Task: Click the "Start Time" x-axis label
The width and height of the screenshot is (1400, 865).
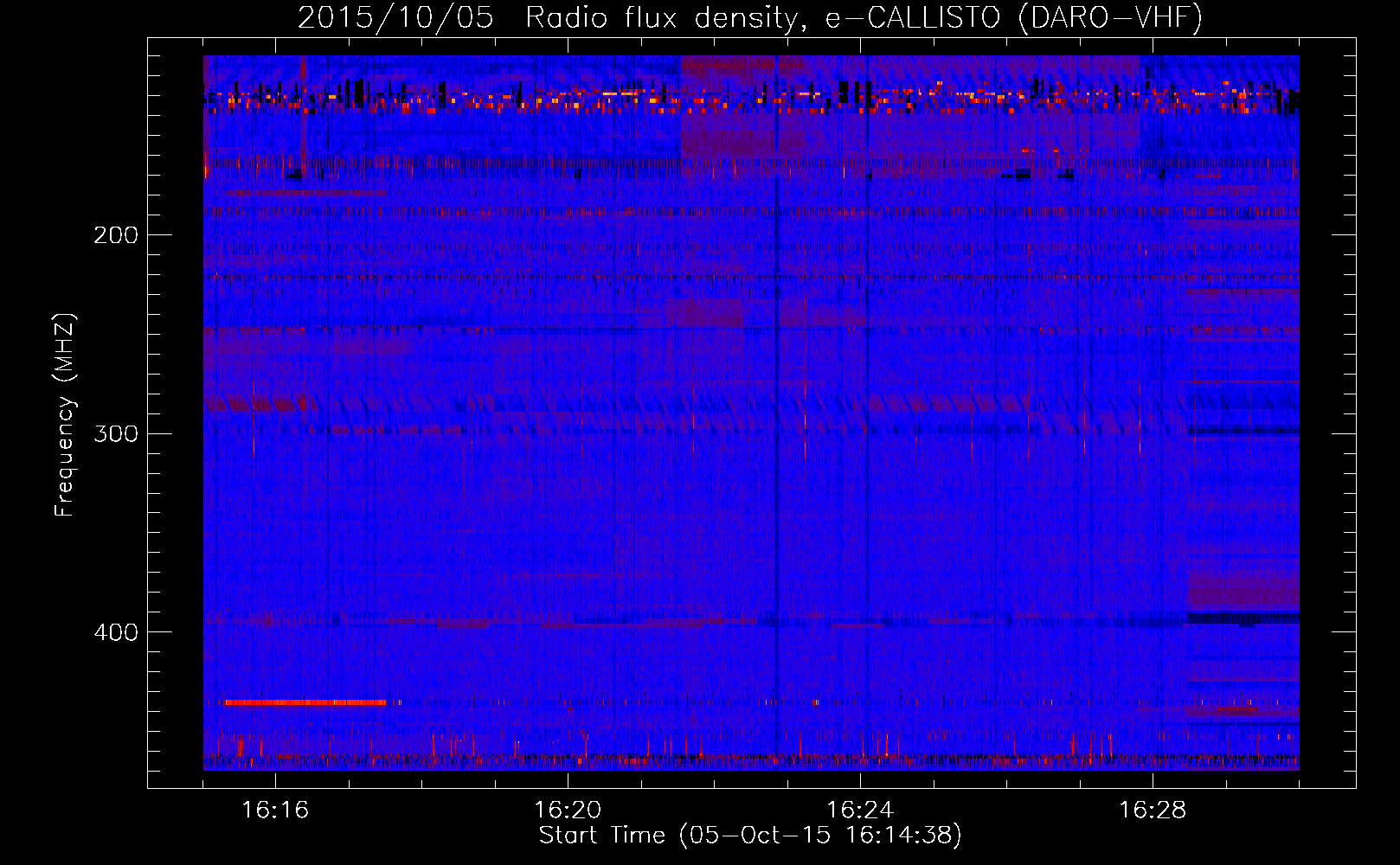Action: pyautogui.click(x=749, y=836)
